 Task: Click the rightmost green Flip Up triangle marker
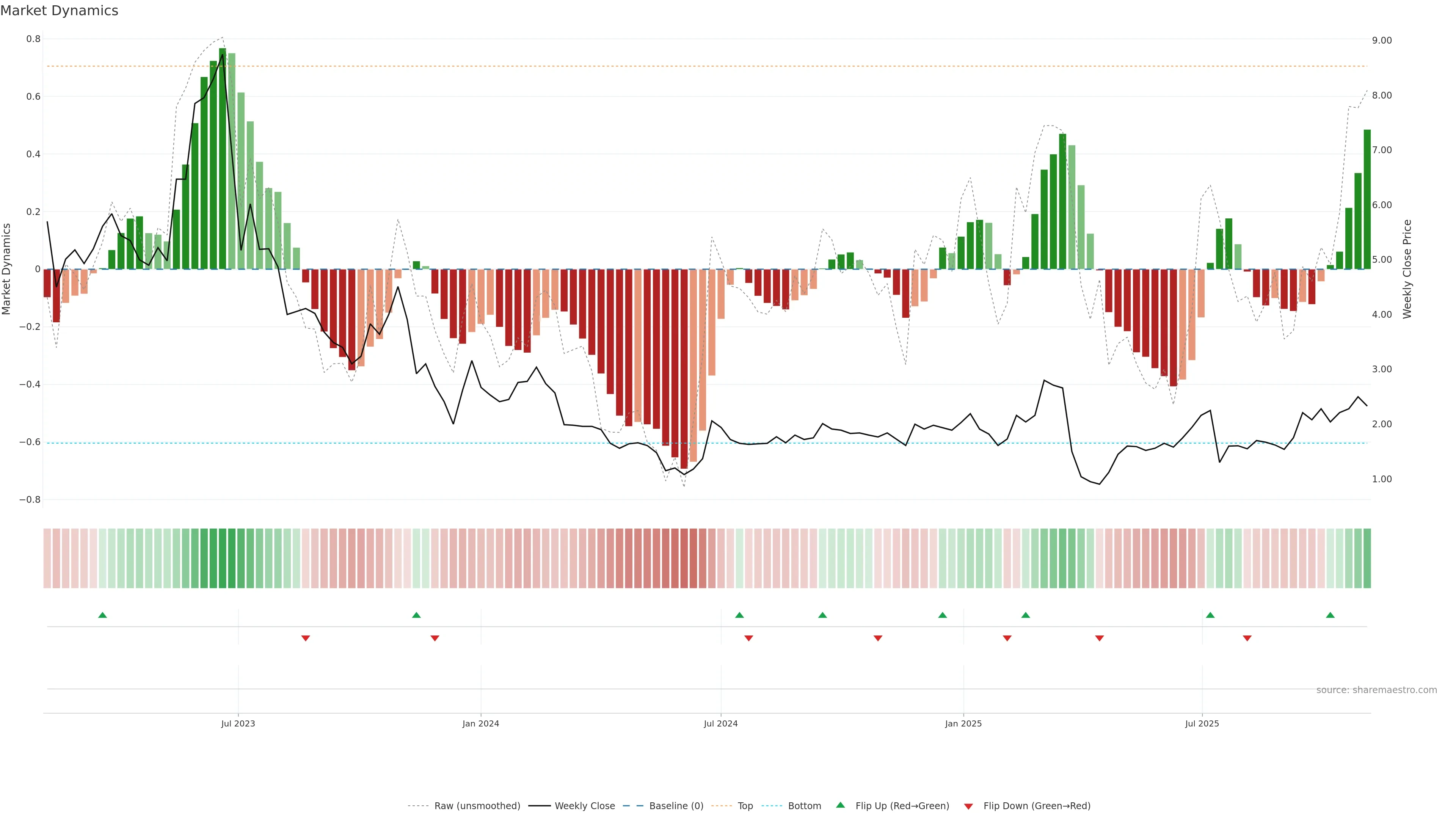(x=1330, y=615)
